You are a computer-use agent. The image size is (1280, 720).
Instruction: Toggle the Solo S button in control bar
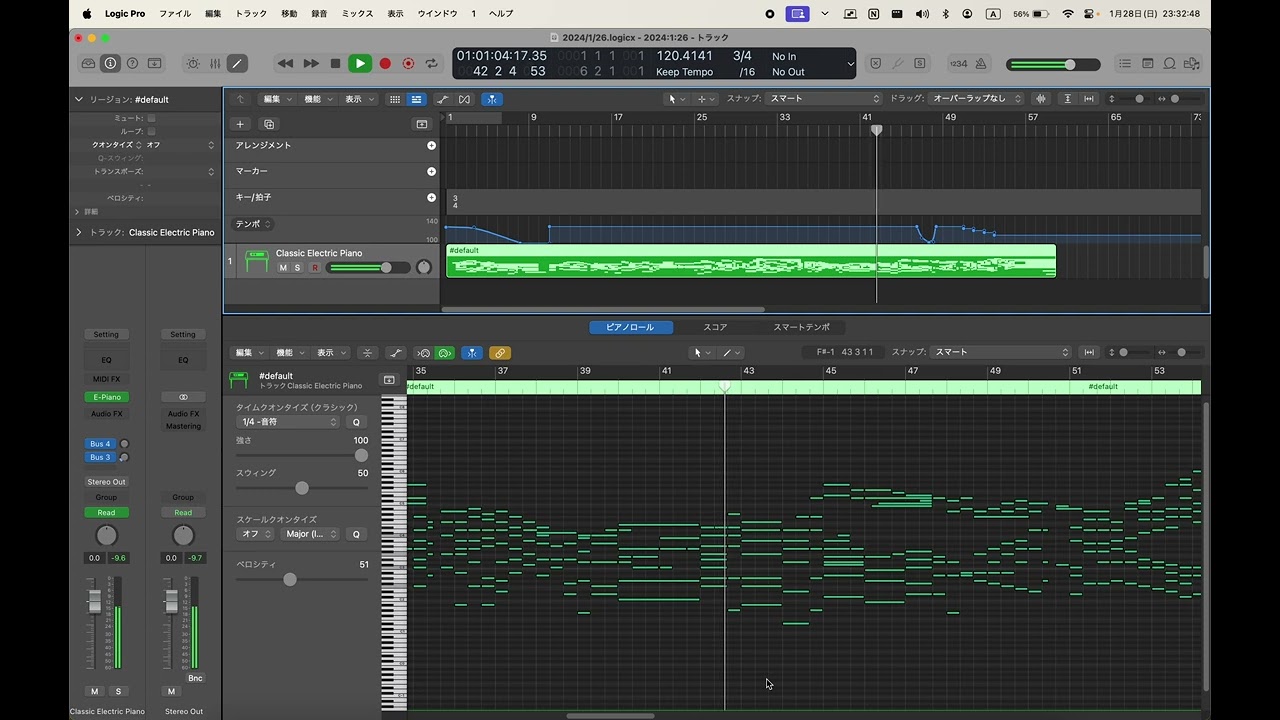tap(920, 63)
